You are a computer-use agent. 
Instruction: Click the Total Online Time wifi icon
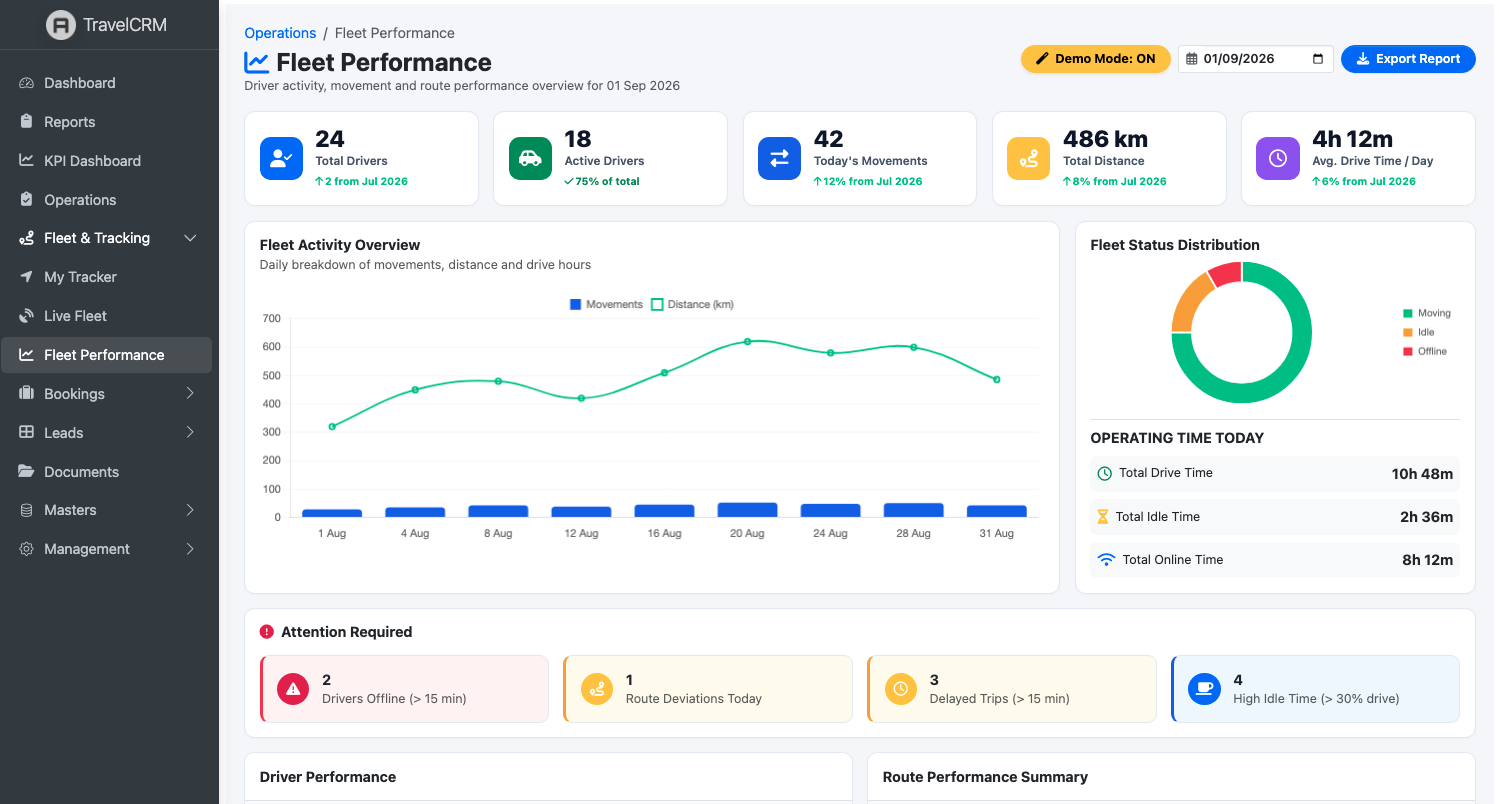pos(1106,560)
